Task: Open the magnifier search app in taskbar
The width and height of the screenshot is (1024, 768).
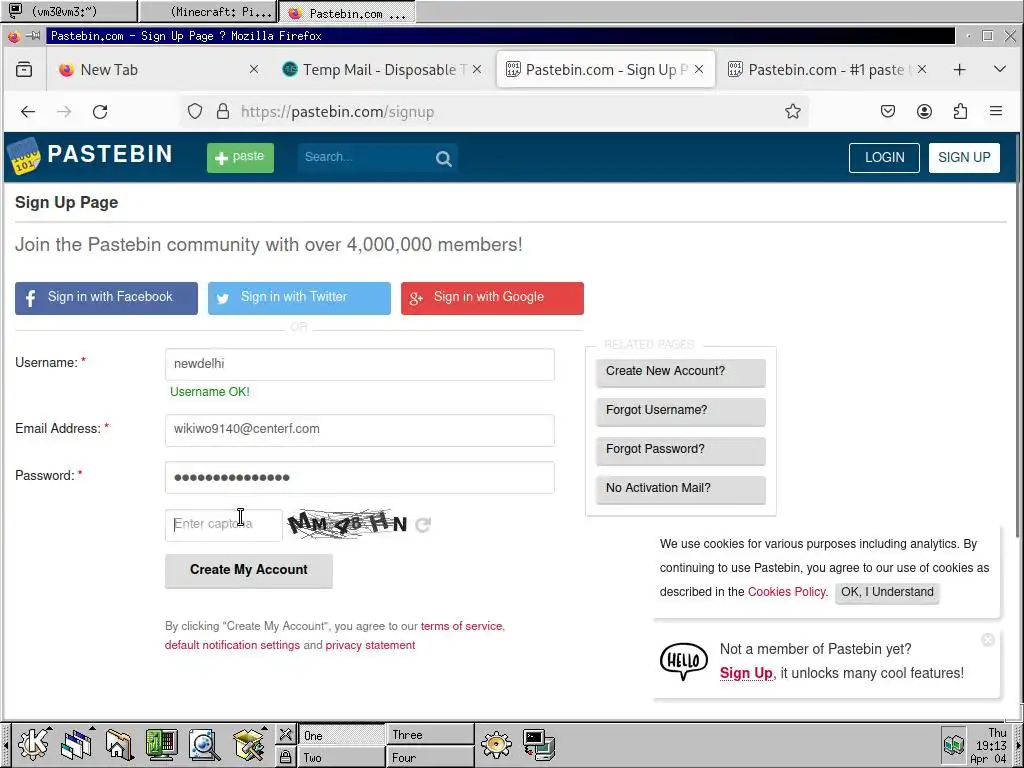Action: (204, 744)
